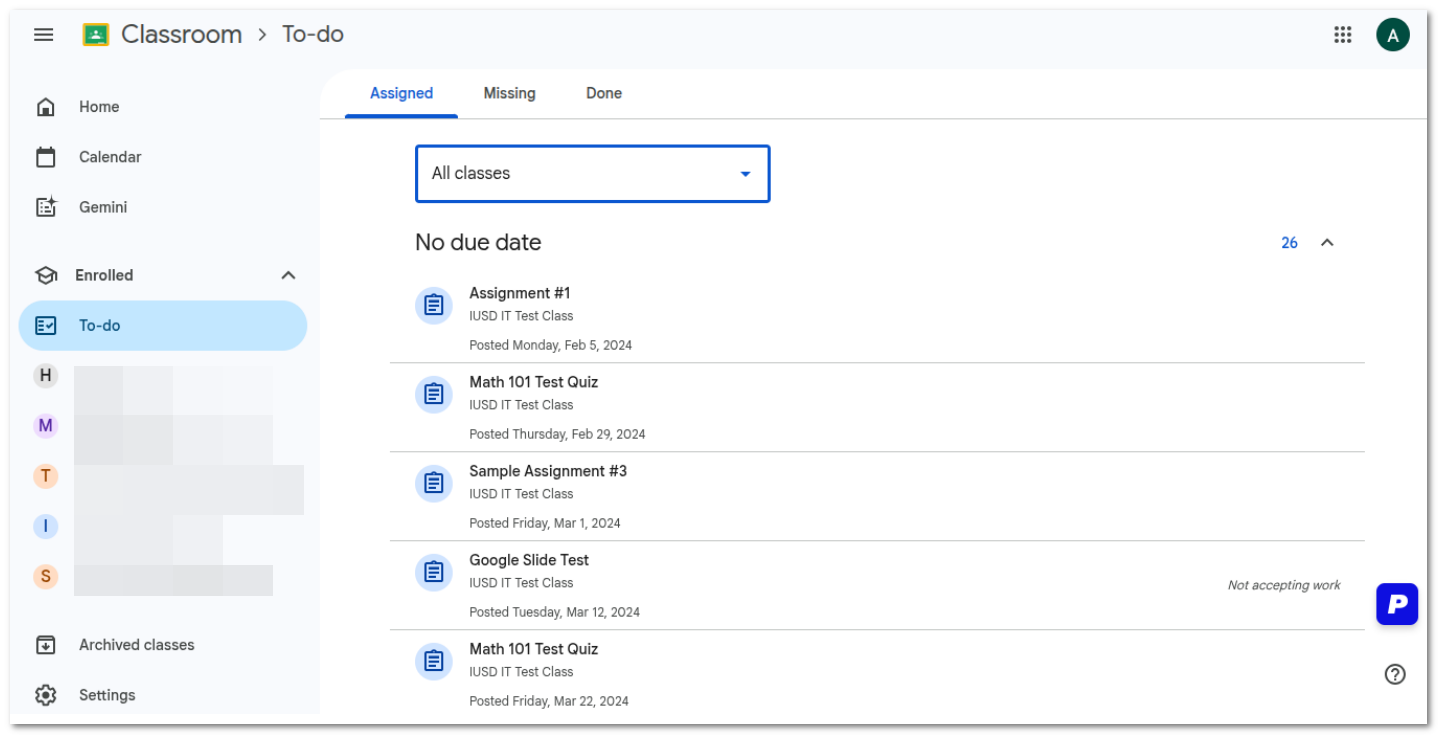Select the purple M class avatar
Screen dimensions: 1438x735
(45, 426)
